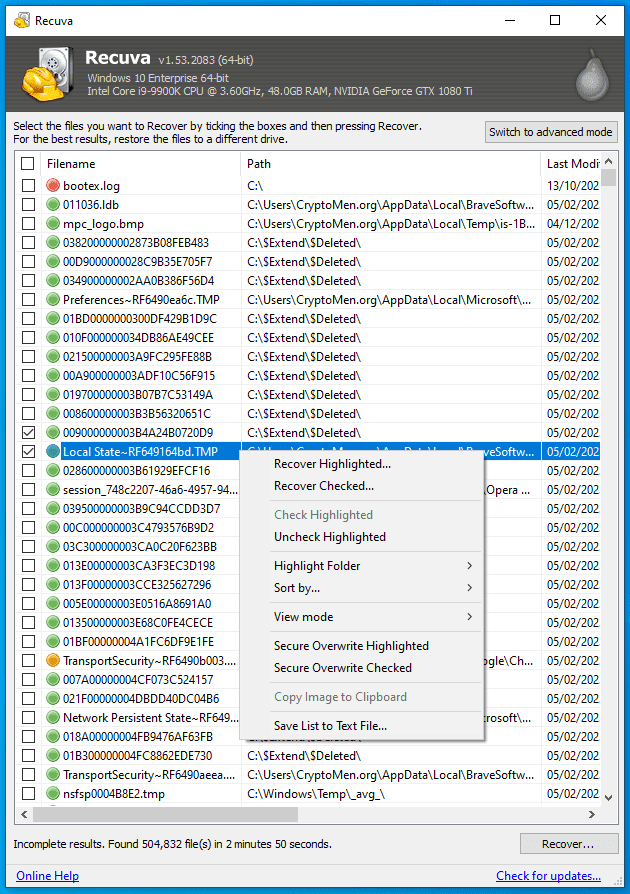Tick the checkbox for 011036.ldb
630x894 pixels.
click(x=28, y=204)
